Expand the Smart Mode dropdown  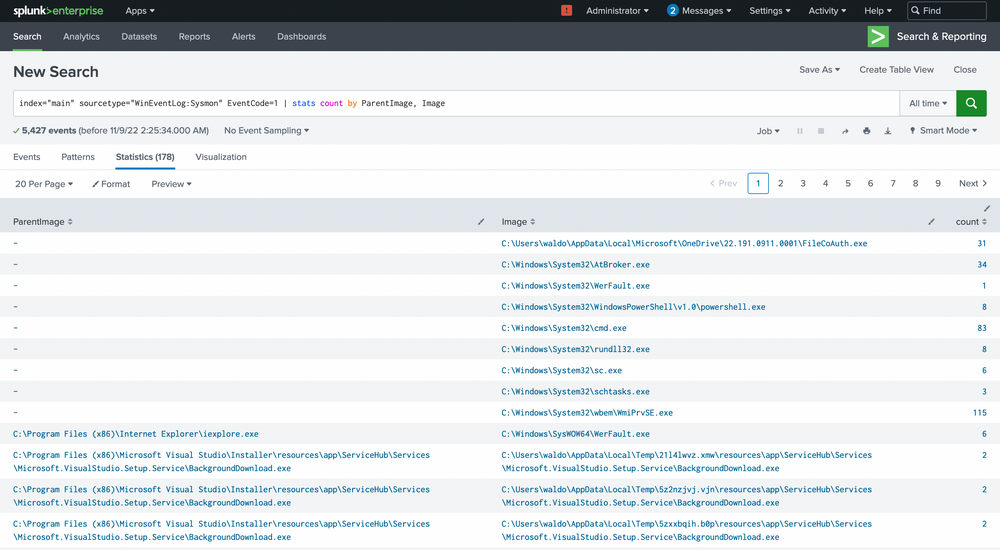coord(944,131)
